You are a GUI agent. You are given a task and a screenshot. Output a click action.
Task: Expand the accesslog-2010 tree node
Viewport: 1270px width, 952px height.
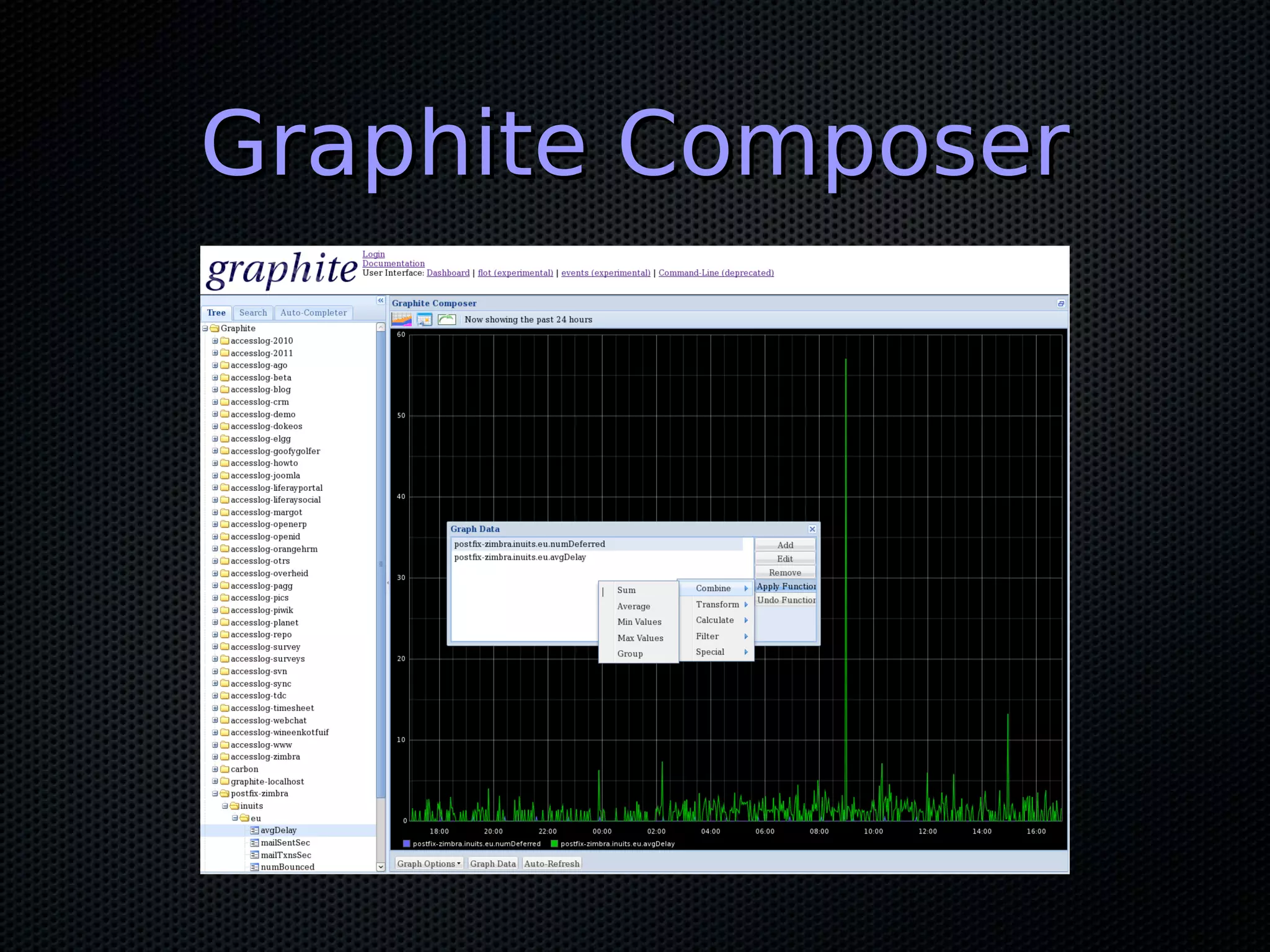215,340
